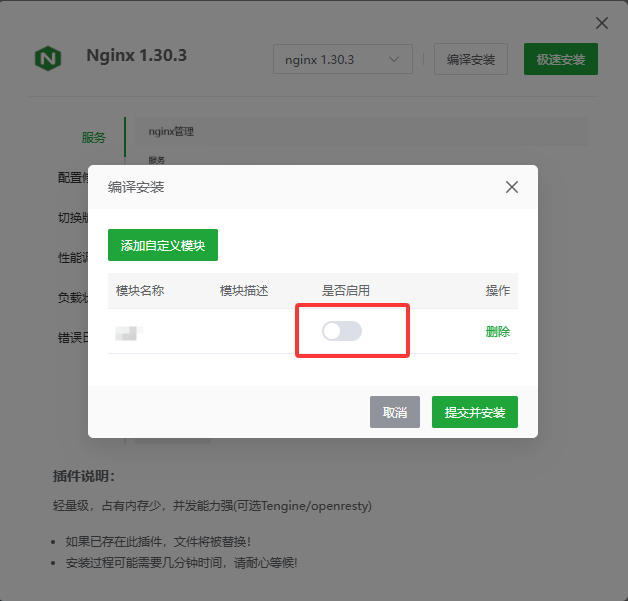
Task: Click 编译安装 dialog title text
Action: 136,187
